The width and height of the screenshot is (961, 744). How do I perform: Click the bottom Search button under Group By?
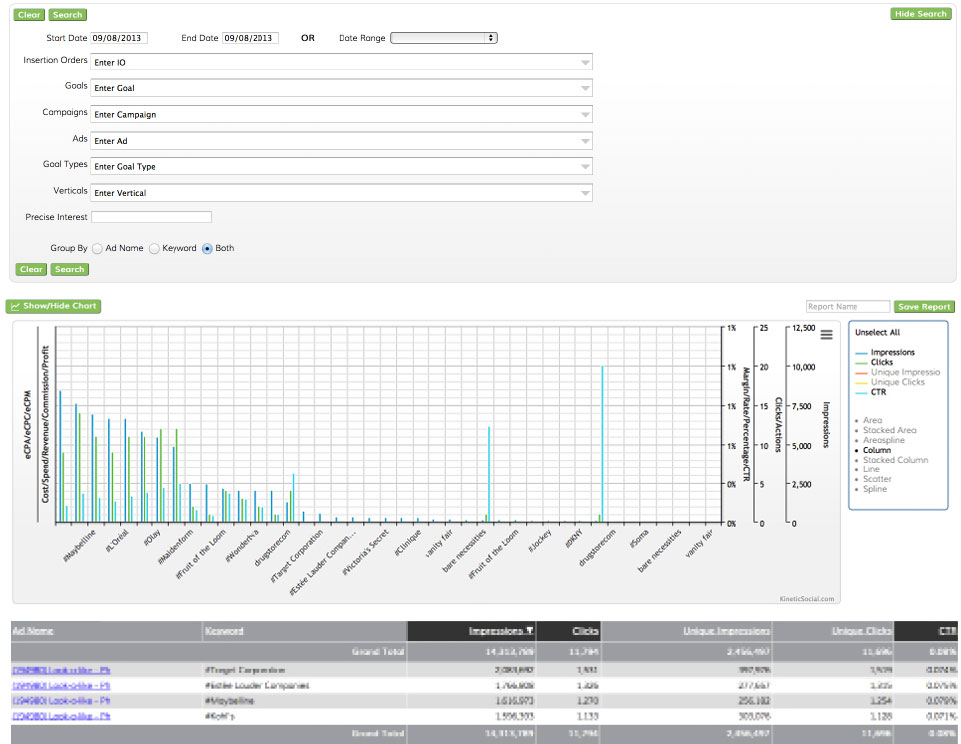[69, 269]
